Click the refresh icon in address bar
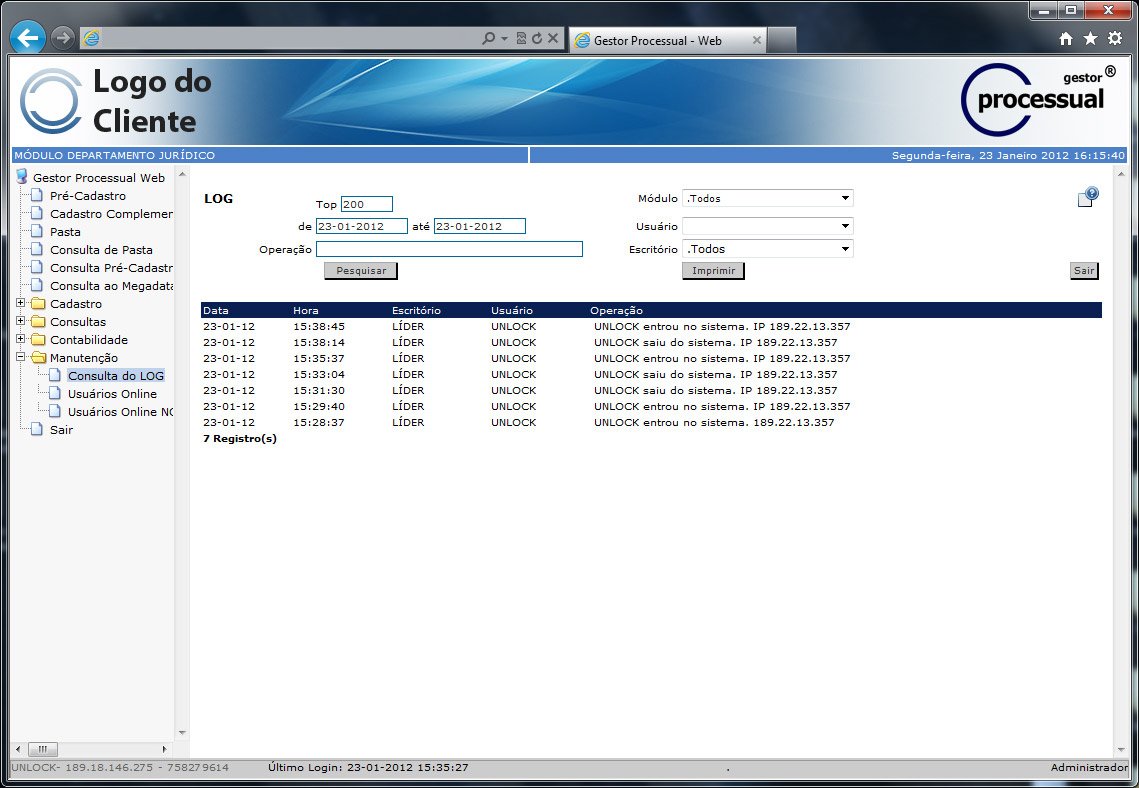 coord(537,39)
